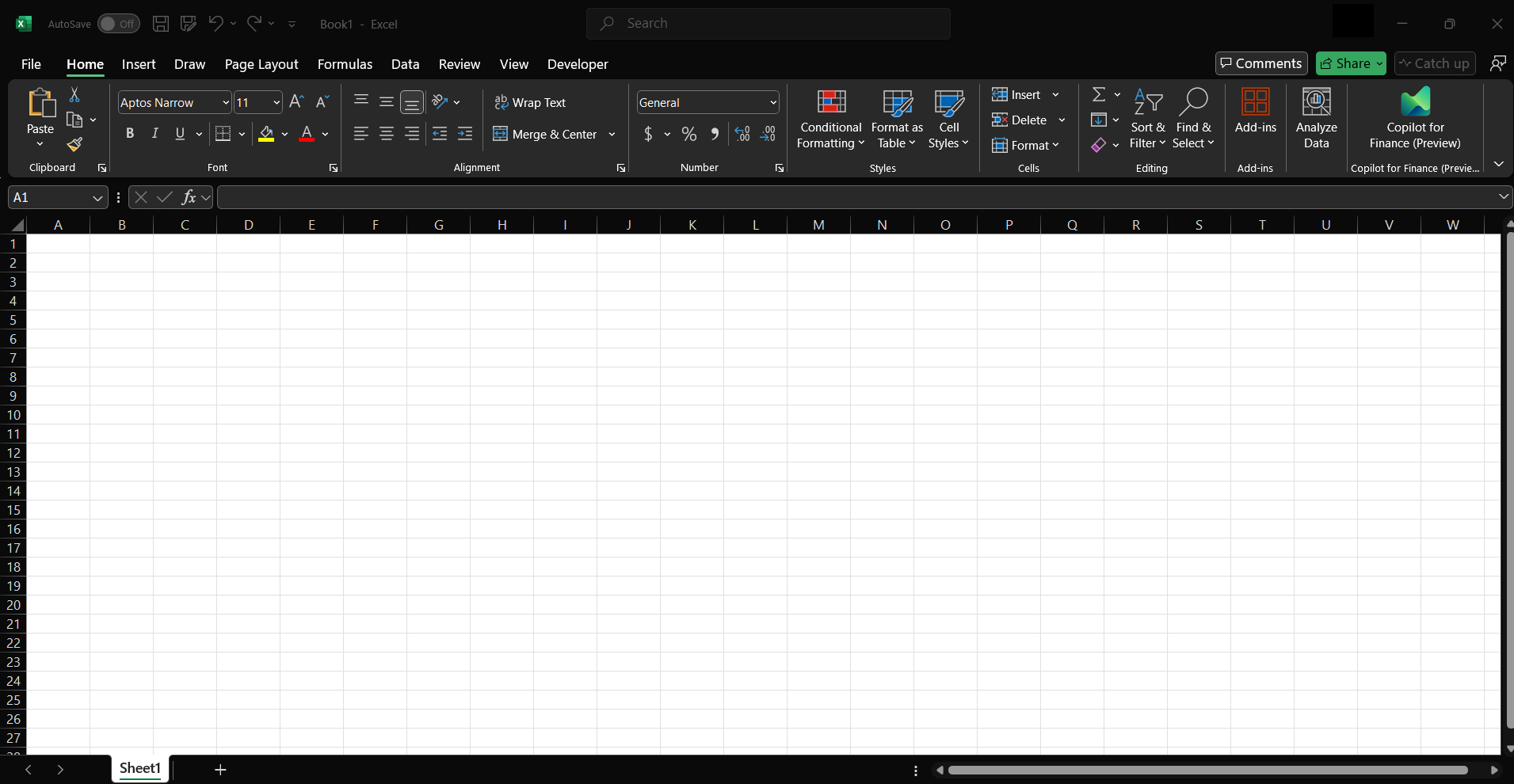
Task: Click Insert Function fx icon
Action: point(189,197)
